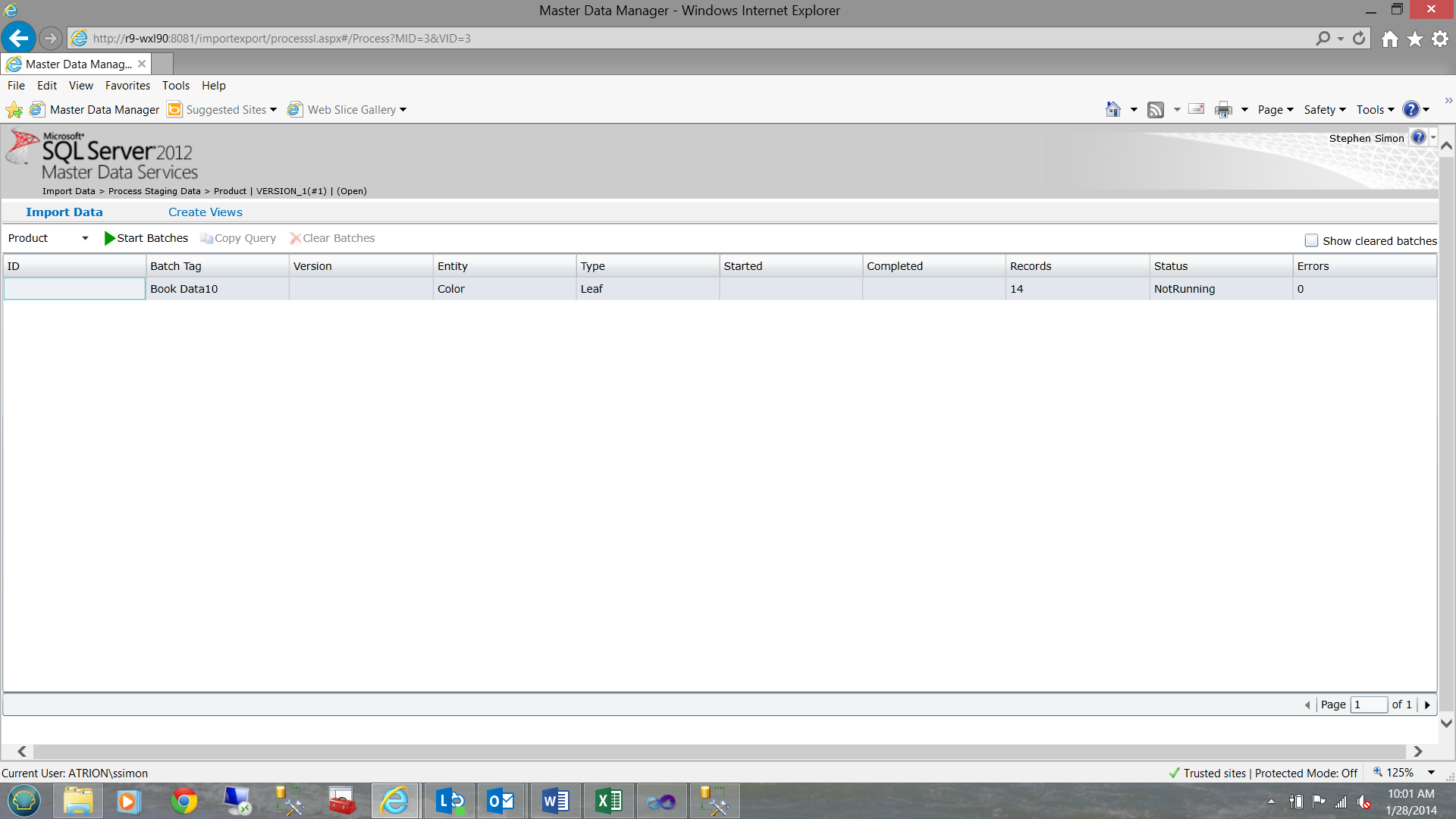Viewport: 1456px width, 819px height.
Task: Click the Clear Batches red X icon
Action: point(295,238)
